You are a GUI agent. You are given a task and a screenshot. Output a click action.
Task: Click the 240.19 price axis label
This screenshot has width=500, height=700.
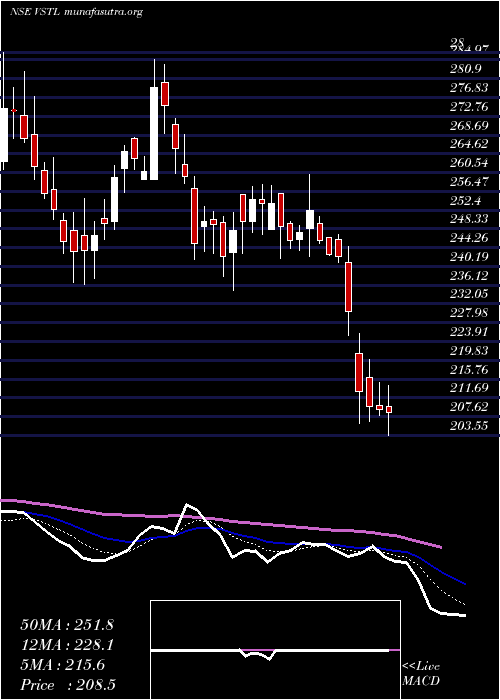point(469,257)
